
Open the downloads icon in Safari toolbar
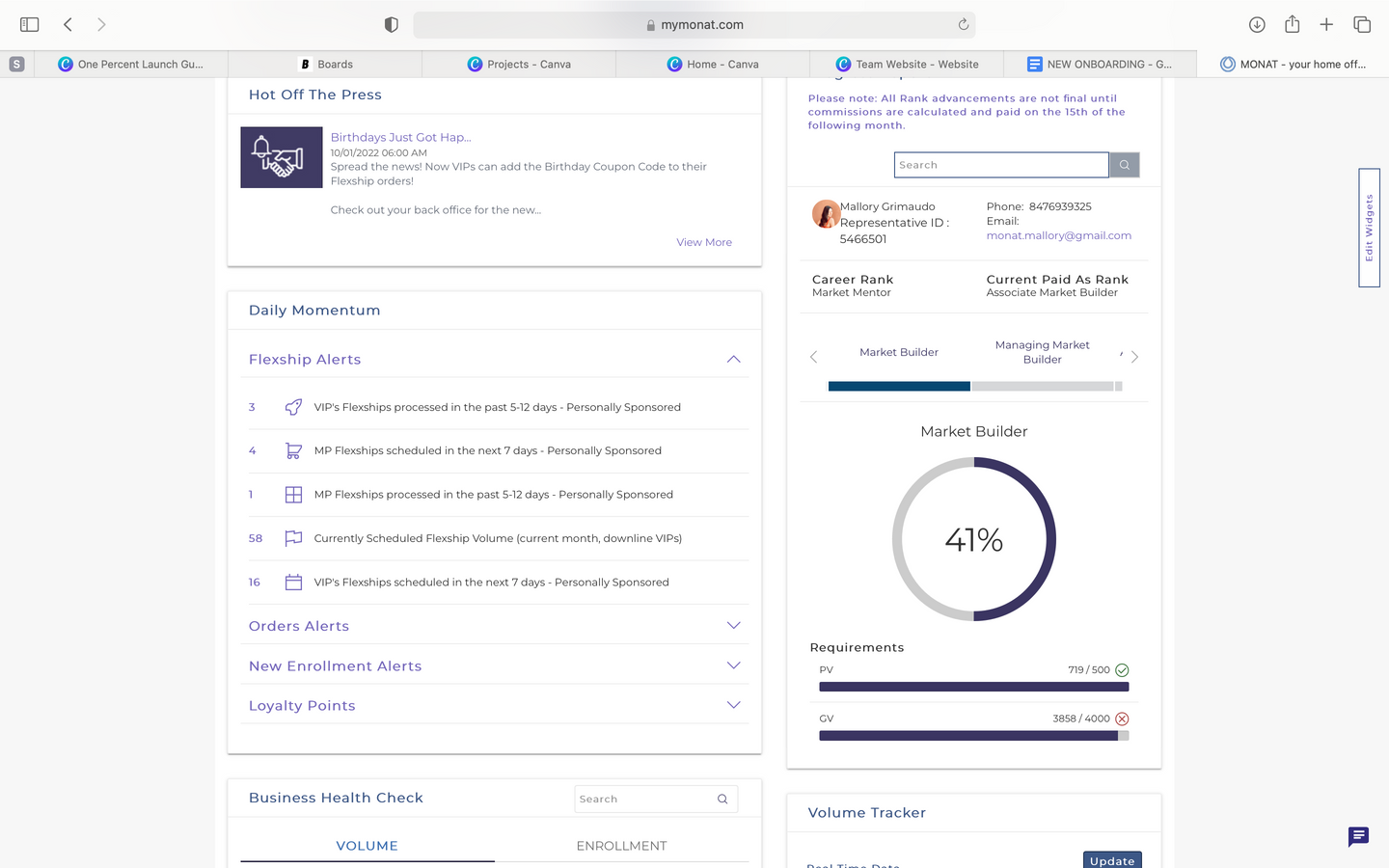point(1257,24)
